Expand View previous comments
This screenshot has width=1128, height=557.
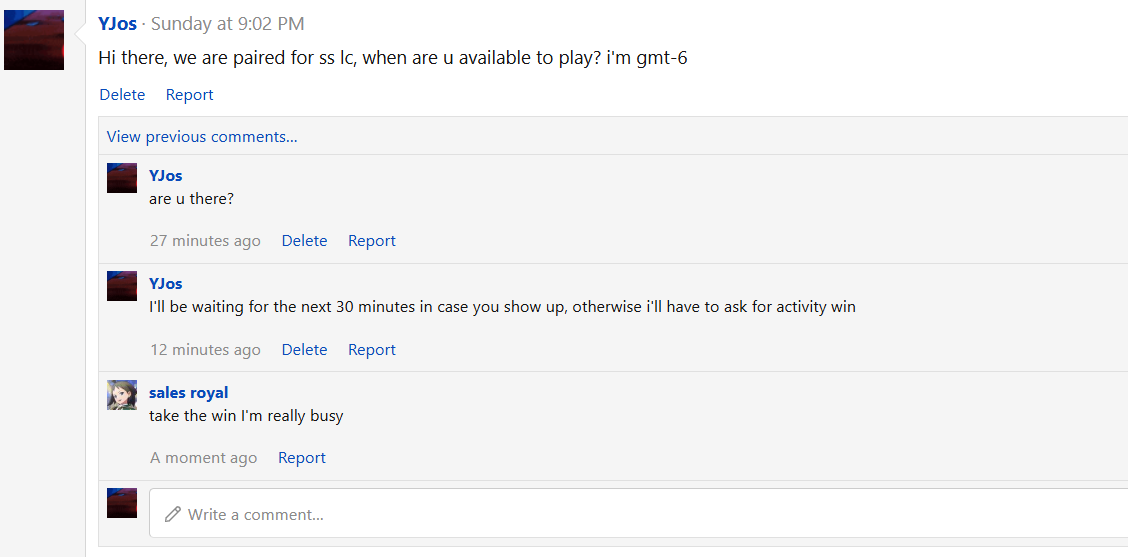point(202,137)
